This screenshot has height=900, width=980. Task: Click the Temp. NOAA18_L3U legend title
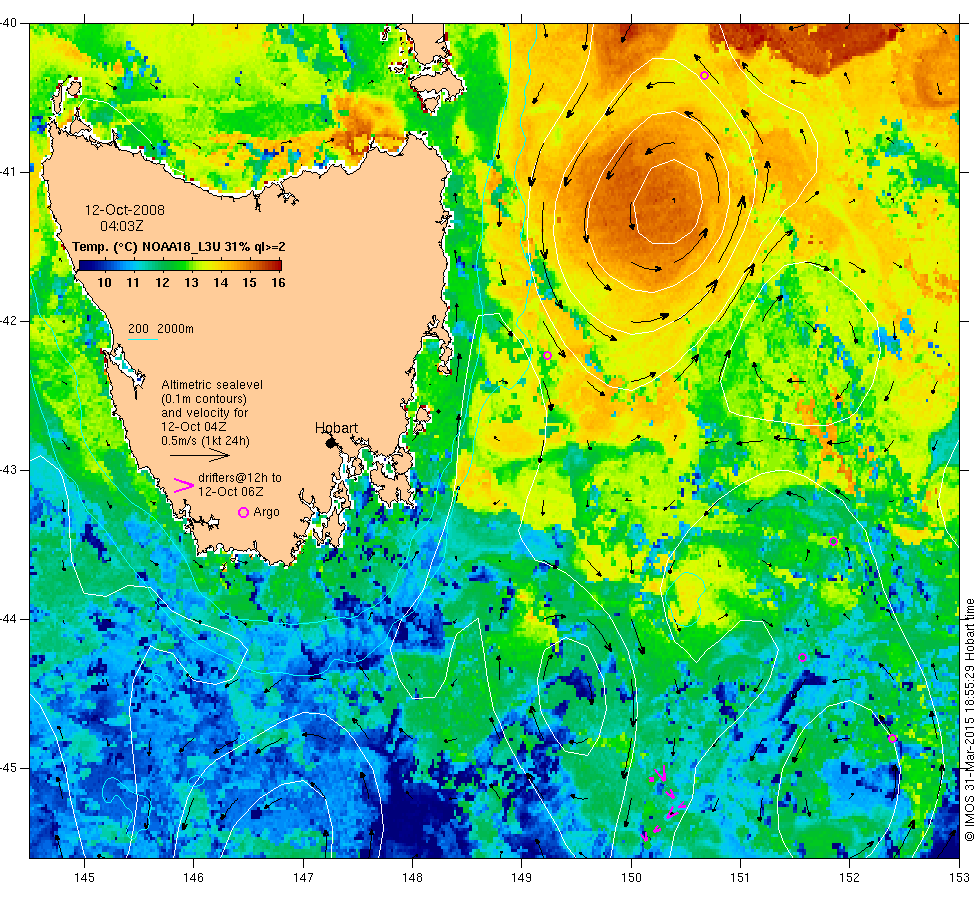coord(179,247)
